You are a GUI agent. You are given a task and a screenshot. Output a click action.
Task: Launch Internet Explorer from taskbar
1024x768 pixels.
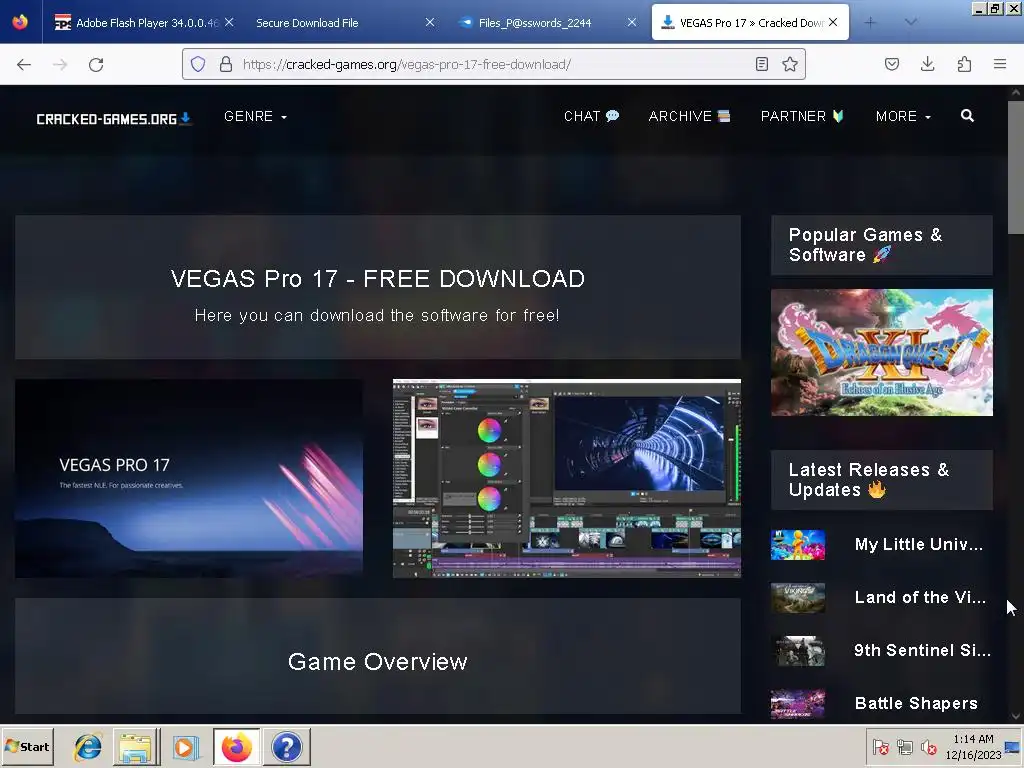pyautogui.click(x=88, y=746)
